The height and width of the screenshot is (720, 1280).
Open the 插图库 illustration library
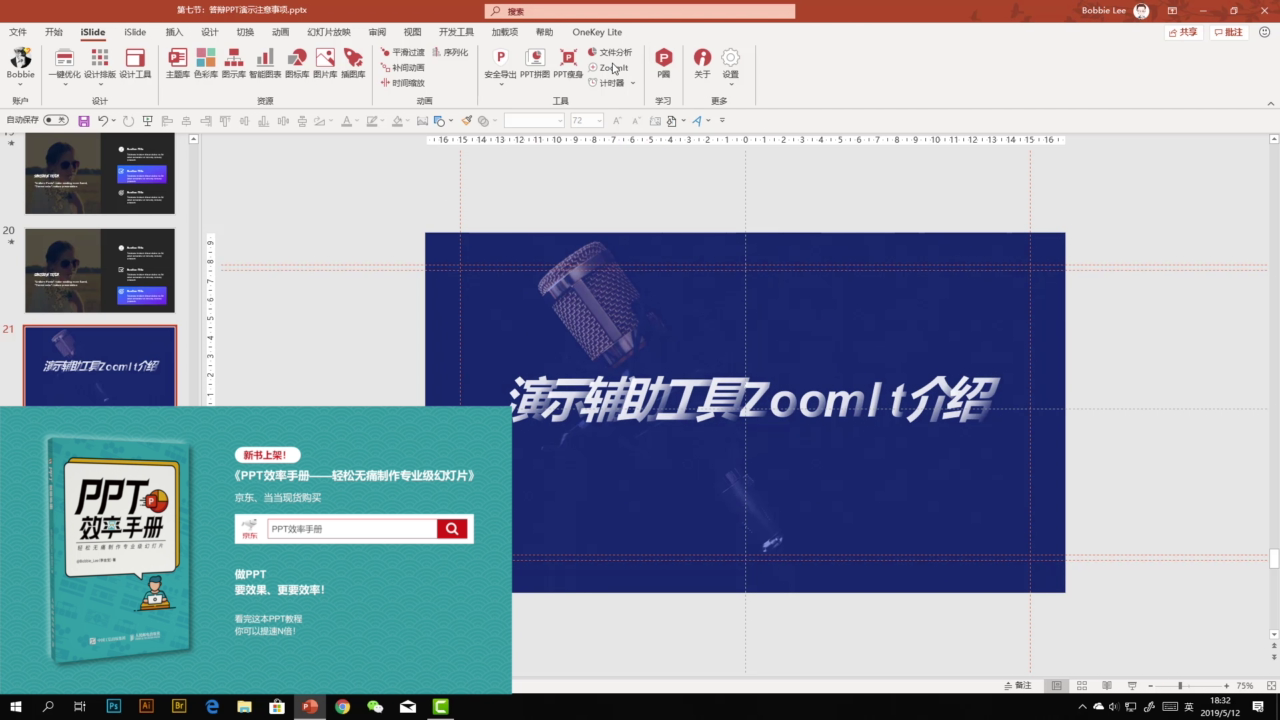coord(353,63)
